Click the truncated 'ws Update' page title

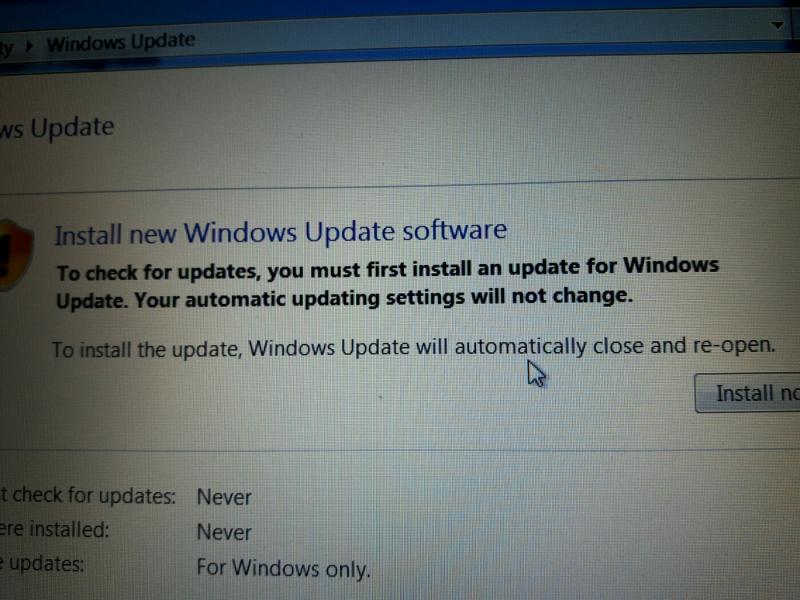click(x=57, y=128)
